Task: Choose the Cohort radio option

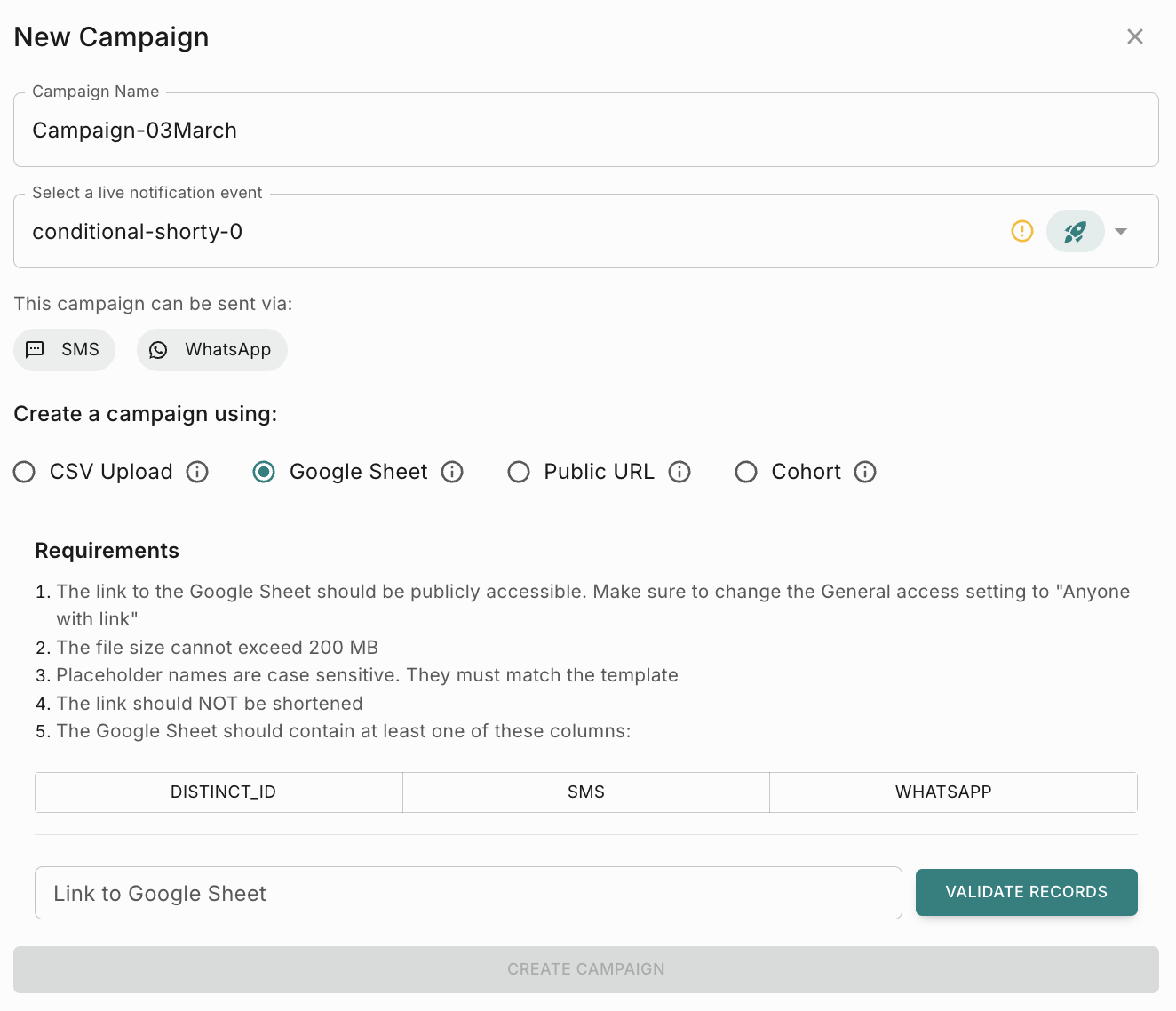Action: [x=746, y=472]
